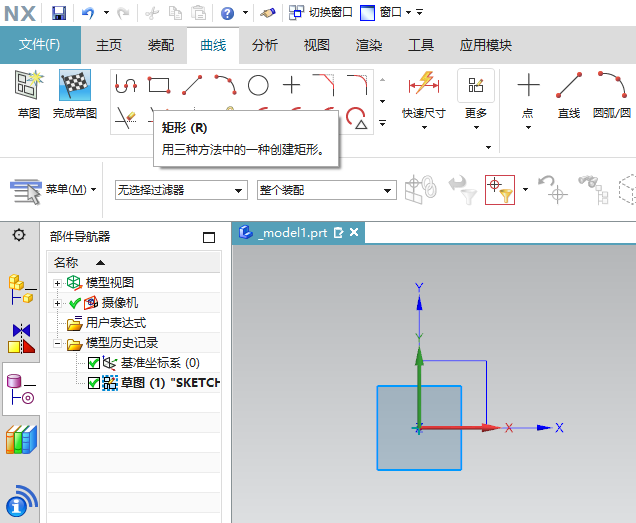
Task: Click the Save icon in quick access toolbar
Action: point(59,13)
